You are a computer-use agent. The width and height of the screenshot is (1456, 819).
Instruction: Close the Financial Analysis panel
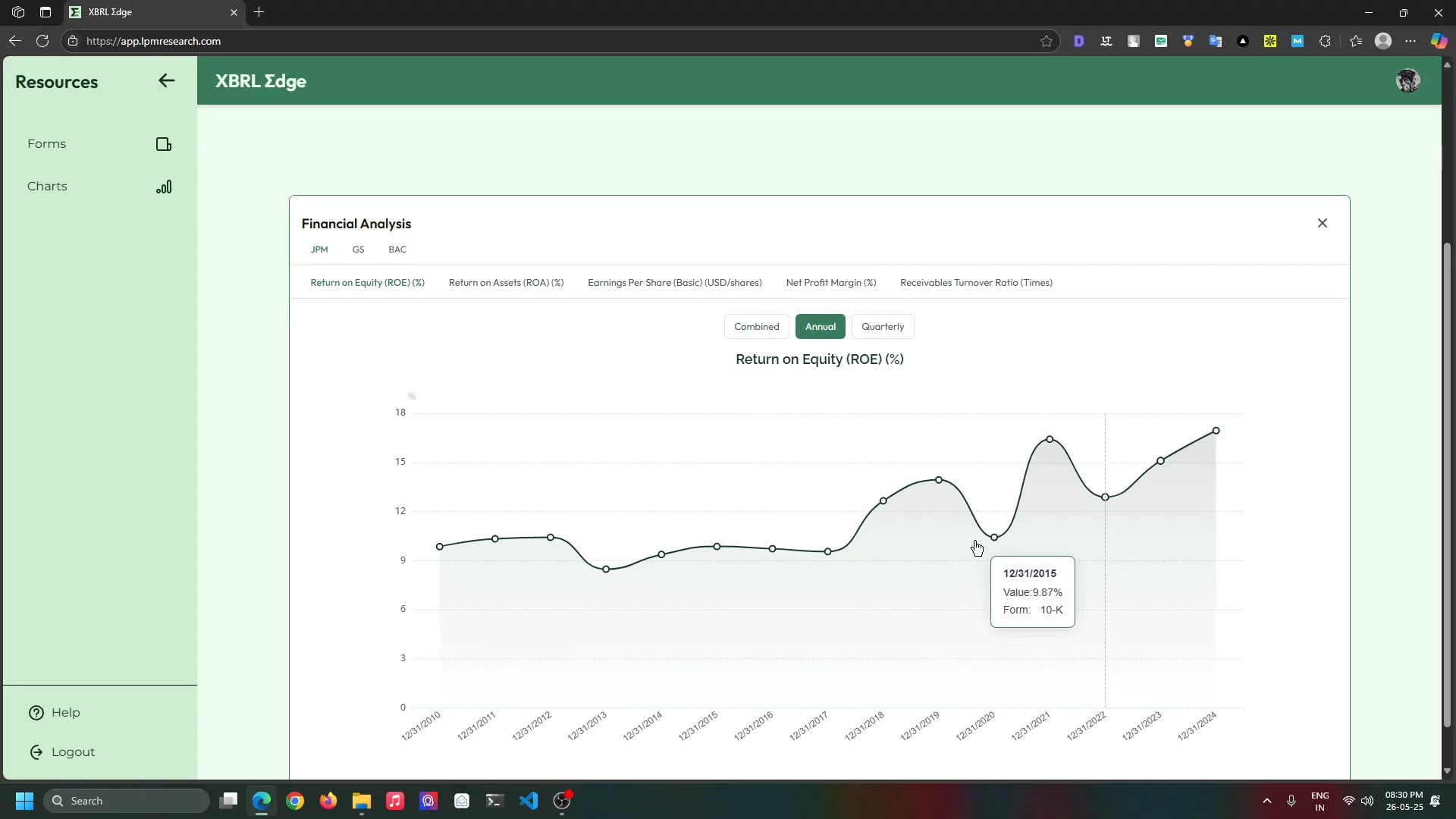click(x=1323, y=223)
